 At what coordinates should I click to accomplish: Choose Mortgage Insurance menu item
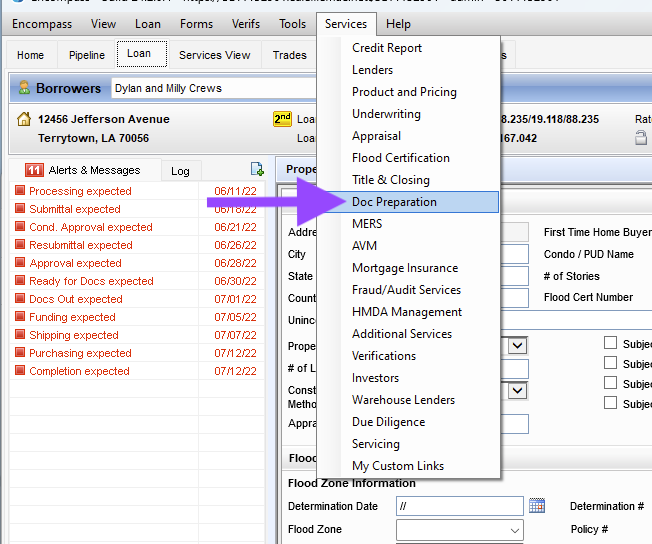(408, 268)
